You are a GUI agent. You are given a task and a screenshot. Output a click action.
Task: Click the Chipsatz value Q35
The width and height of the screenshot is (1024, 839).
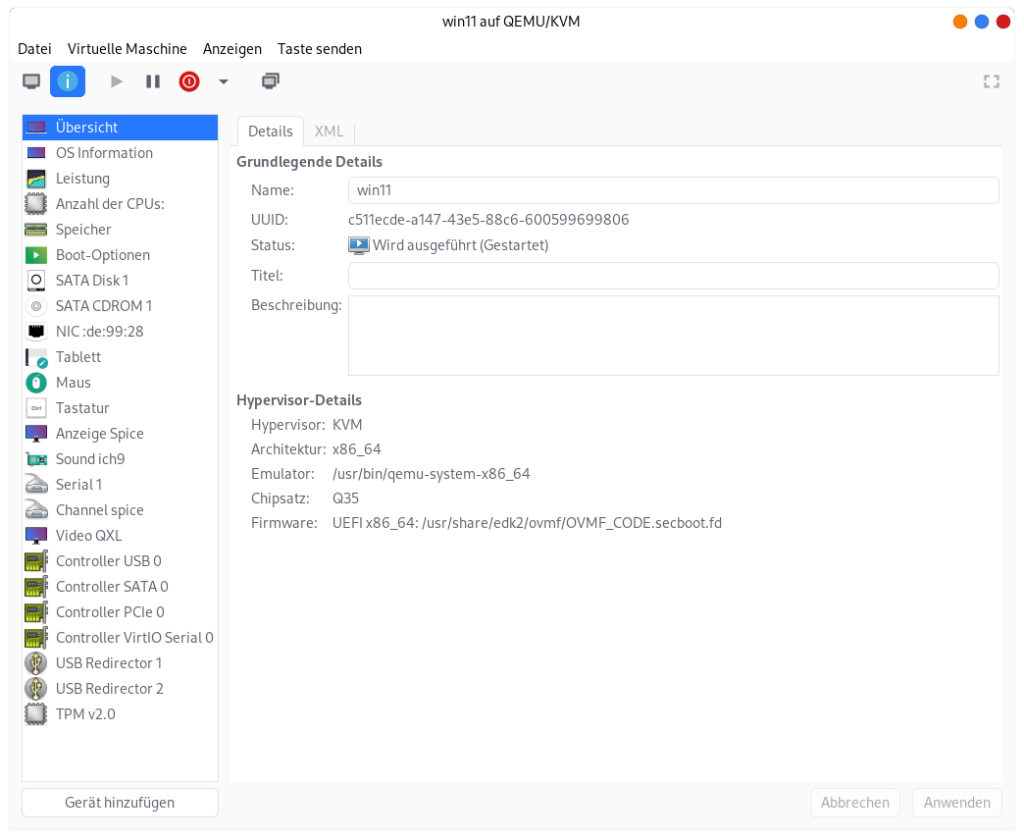click(345, 498)
